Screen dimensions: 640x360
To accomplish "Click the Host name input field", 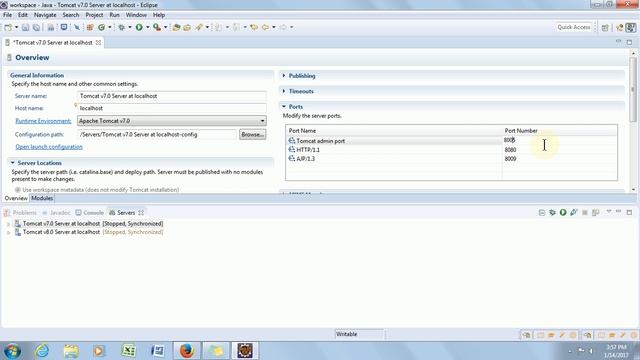I will 171,108.
